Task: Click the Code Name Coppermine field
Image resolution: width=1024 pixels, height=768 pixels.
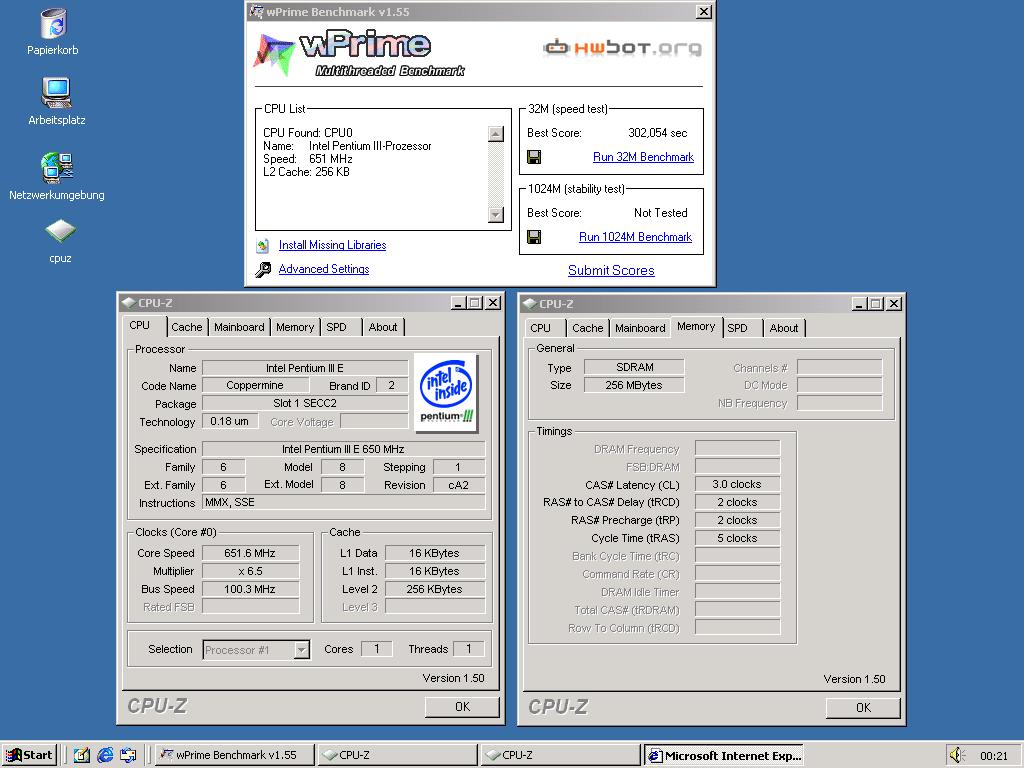Action: tap(255, 385)
